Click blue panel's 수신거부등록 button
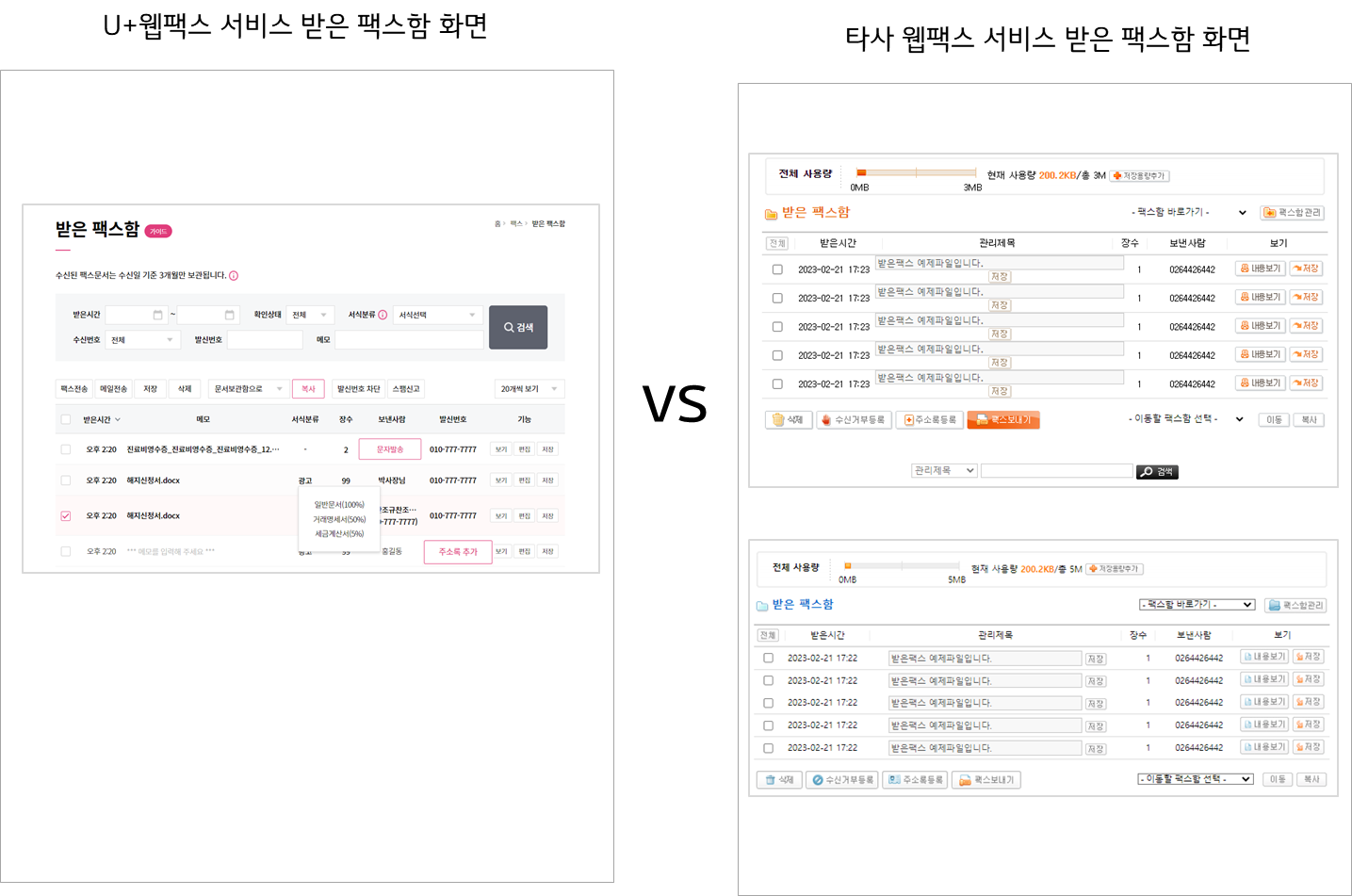Viewport: 1352px width, 896px height. coord(842,780)
